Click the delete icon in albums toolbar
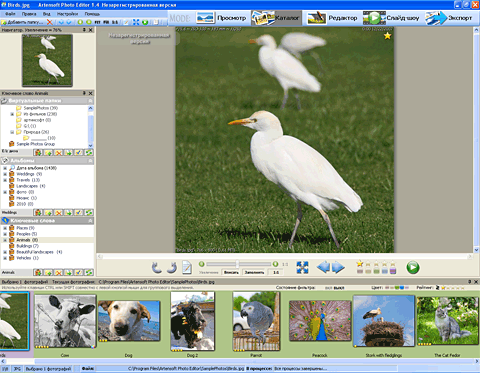Viewport: 480px width, 373px height. (x=58, y=213)
